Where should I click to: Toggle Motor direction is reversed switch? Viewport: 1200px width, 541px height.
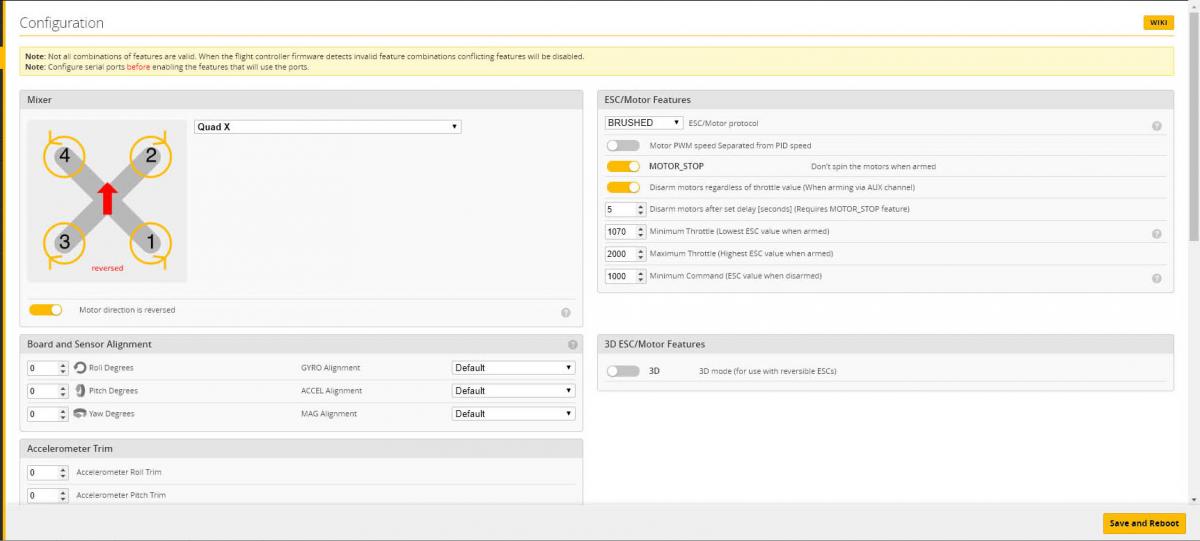(46, 310)
